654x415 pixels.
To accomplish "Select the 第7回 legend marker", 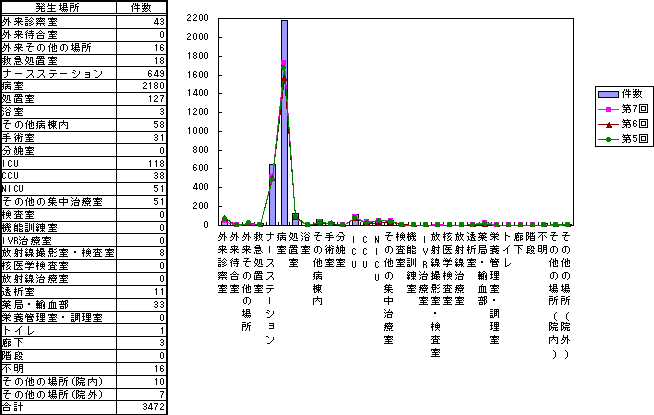I will [607, 108].
